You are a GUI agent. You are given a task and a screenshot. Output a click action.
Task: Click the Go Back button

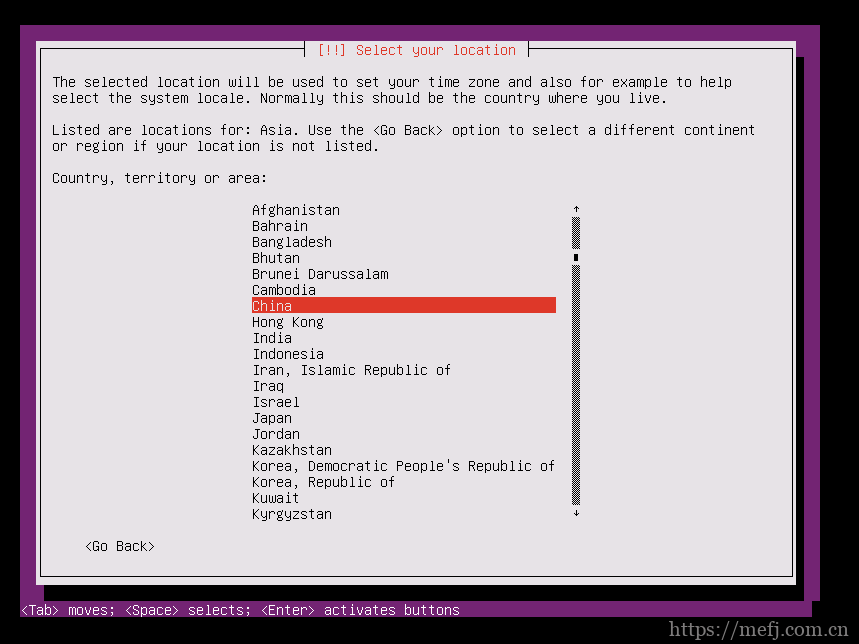[120, 546]
